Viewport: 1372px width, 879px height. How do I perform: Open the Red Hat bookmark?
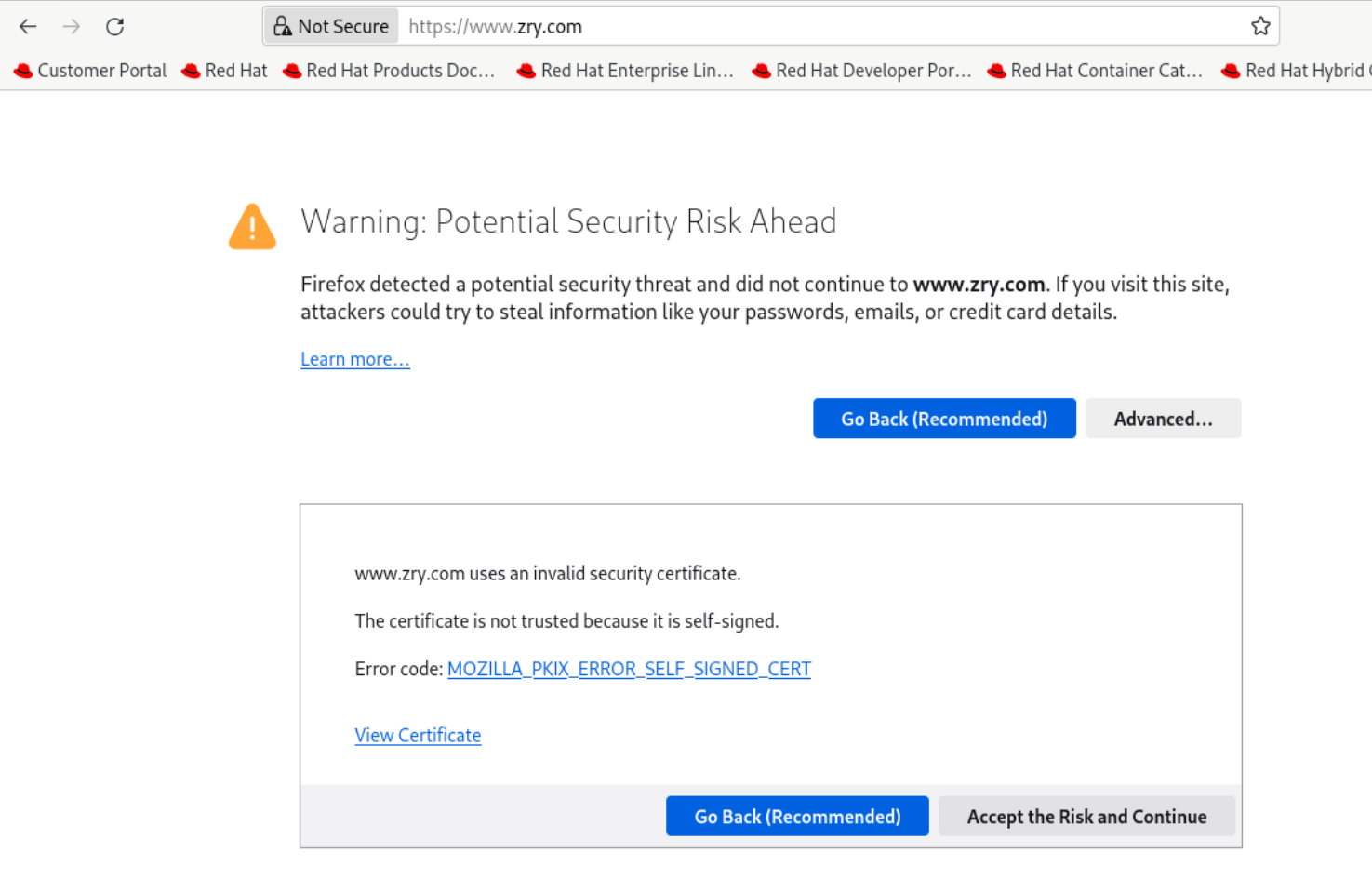click(x=224, y=71)
